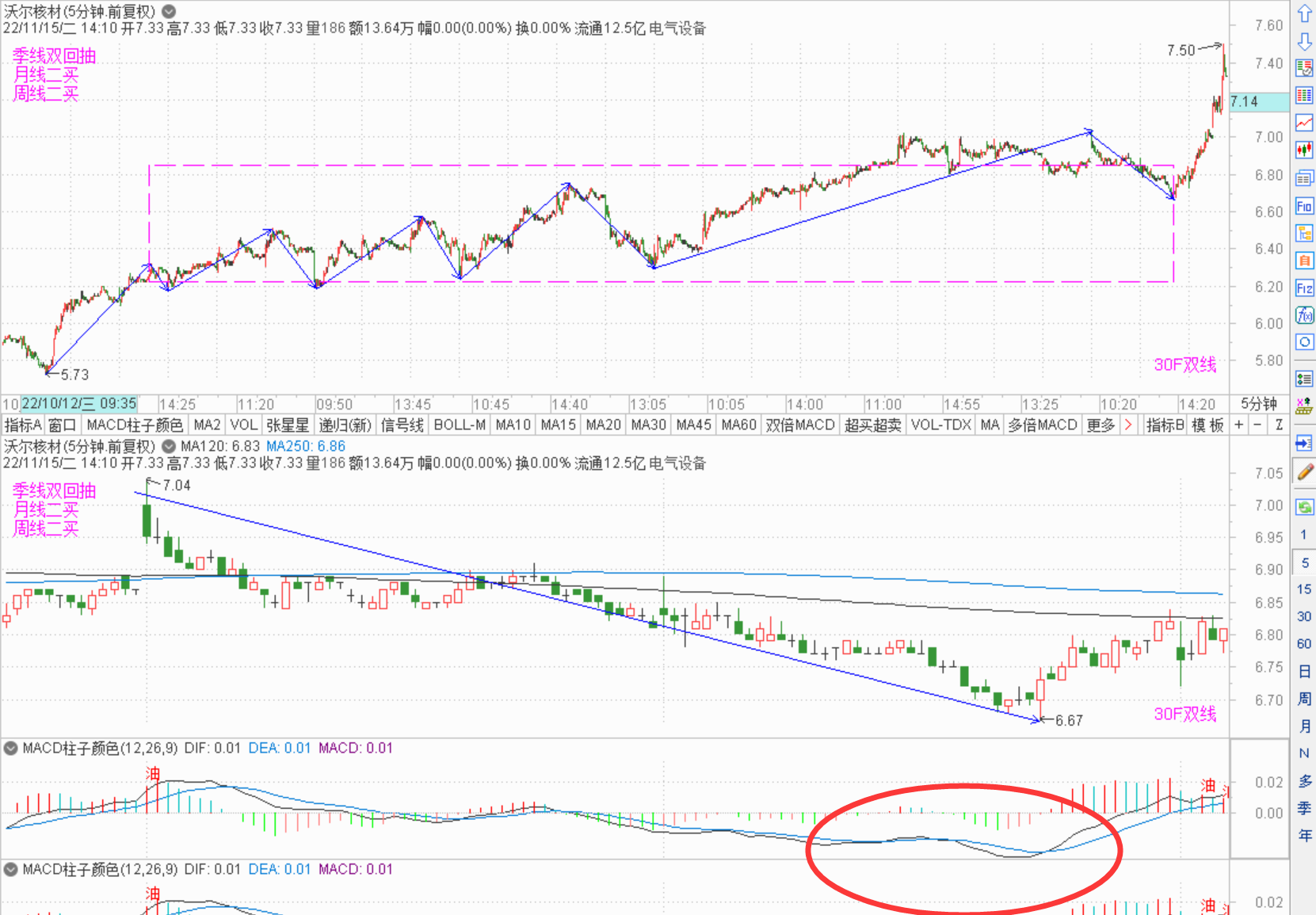
Task: Select the N custom period option
Action: click(1304, 753)
